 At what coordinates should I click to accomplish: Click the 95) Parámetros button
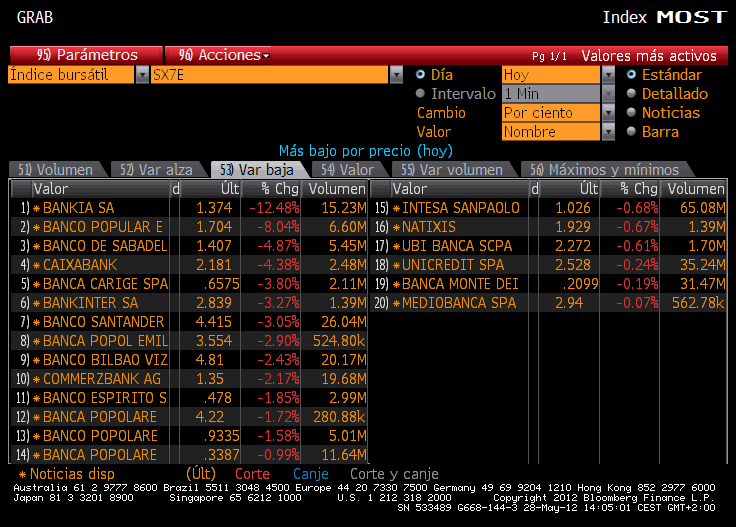pos(86,55)
